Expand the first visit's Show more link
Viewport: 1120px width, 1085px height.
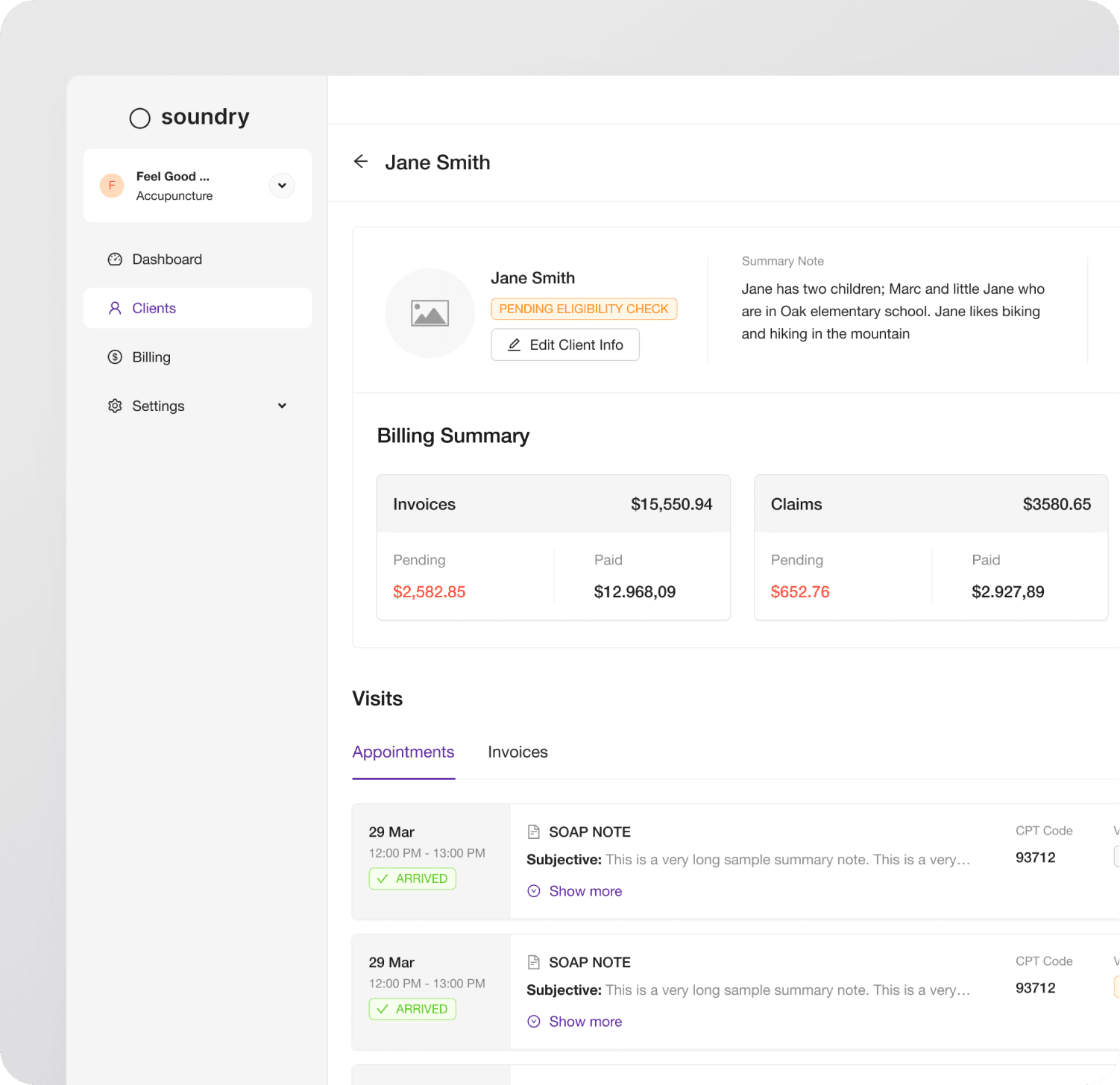(575, 891)
